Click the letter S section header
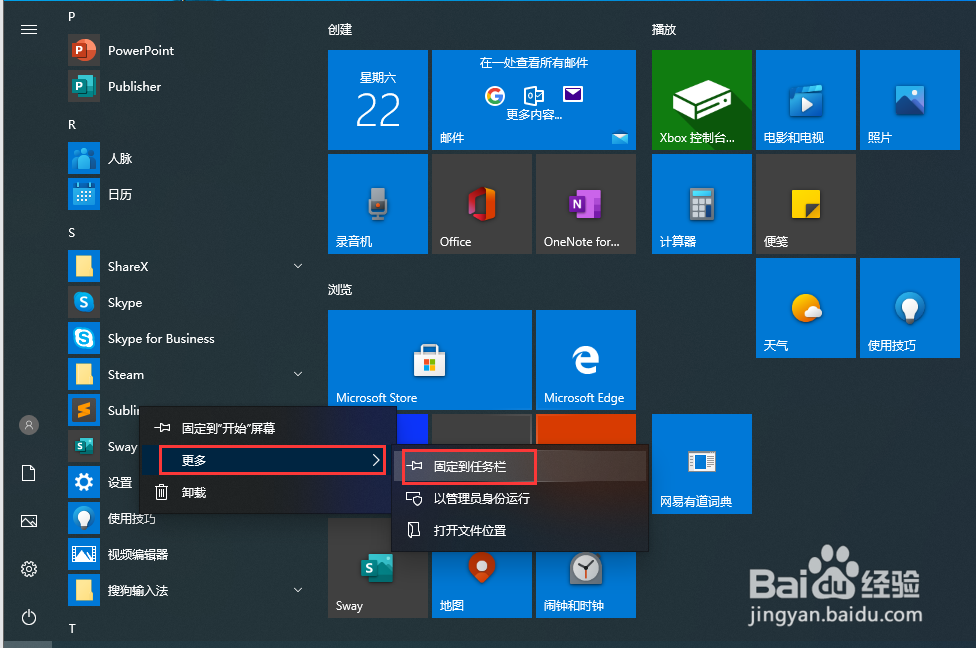976x648 pixels. pos(72,233)
